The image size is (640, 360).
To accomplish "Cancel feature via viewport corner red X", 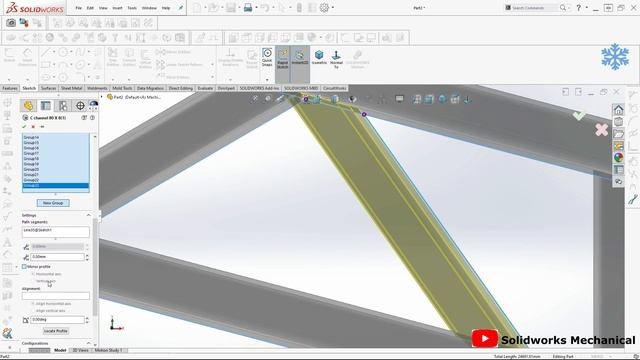I will (x=601, y=130).
